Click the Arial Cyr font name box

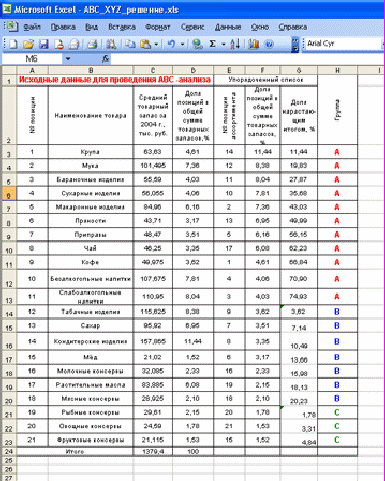pyautogui.click(x=343, y=44)
